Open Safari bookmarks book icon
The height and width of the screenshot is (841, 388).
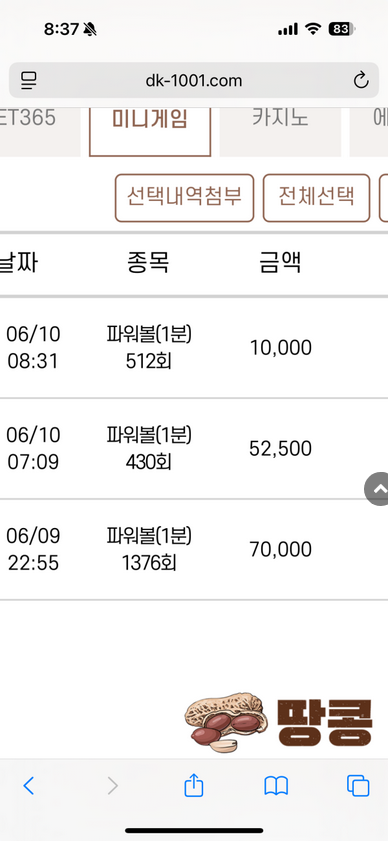[x=276, y=786]
